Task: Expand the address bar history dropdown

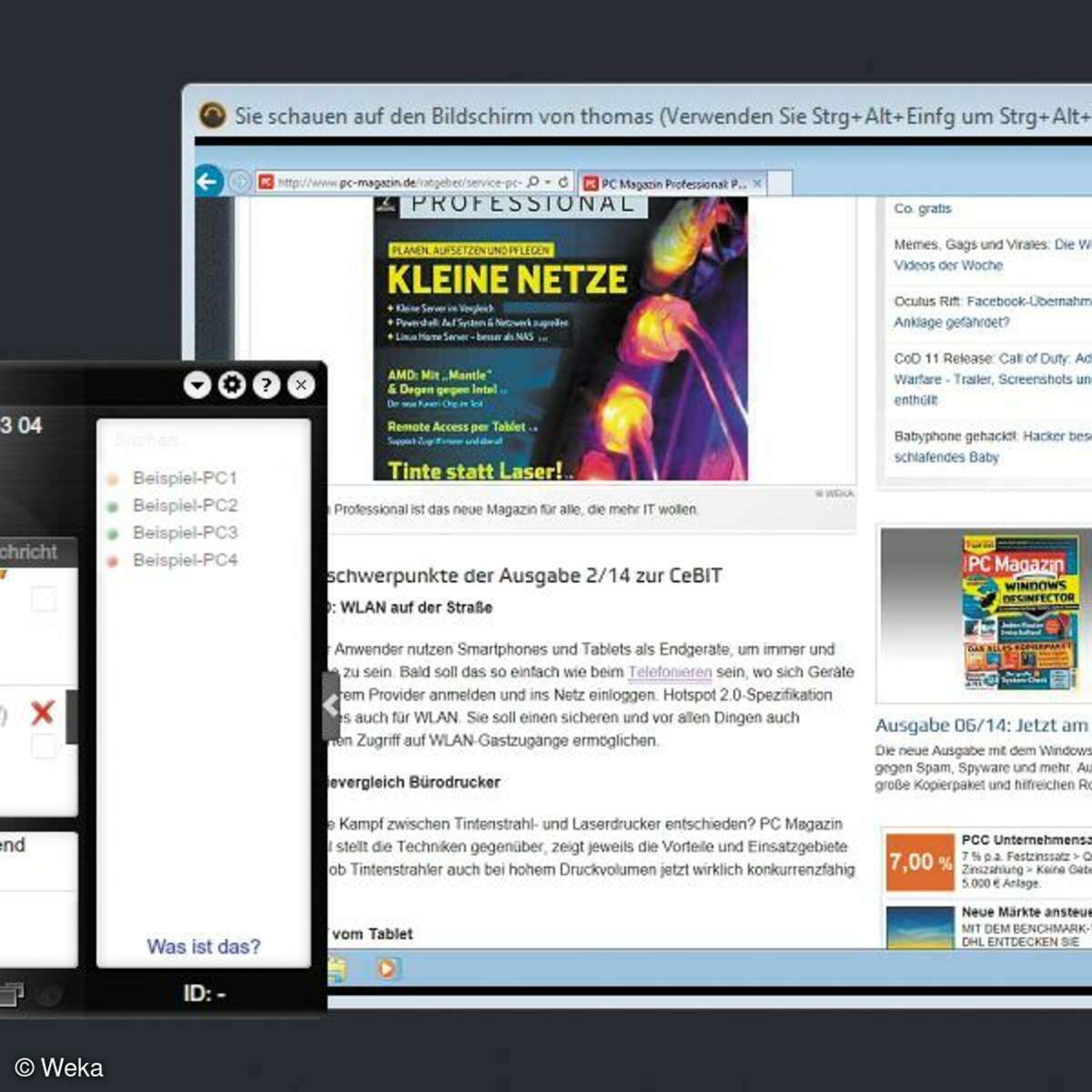Action: pos(548,182)
